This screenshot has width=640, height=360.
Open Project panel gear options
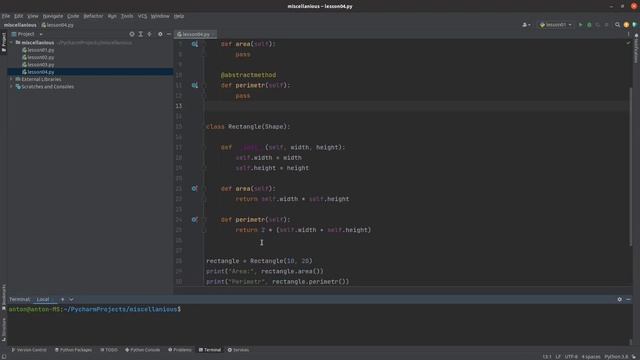point(160,34)
